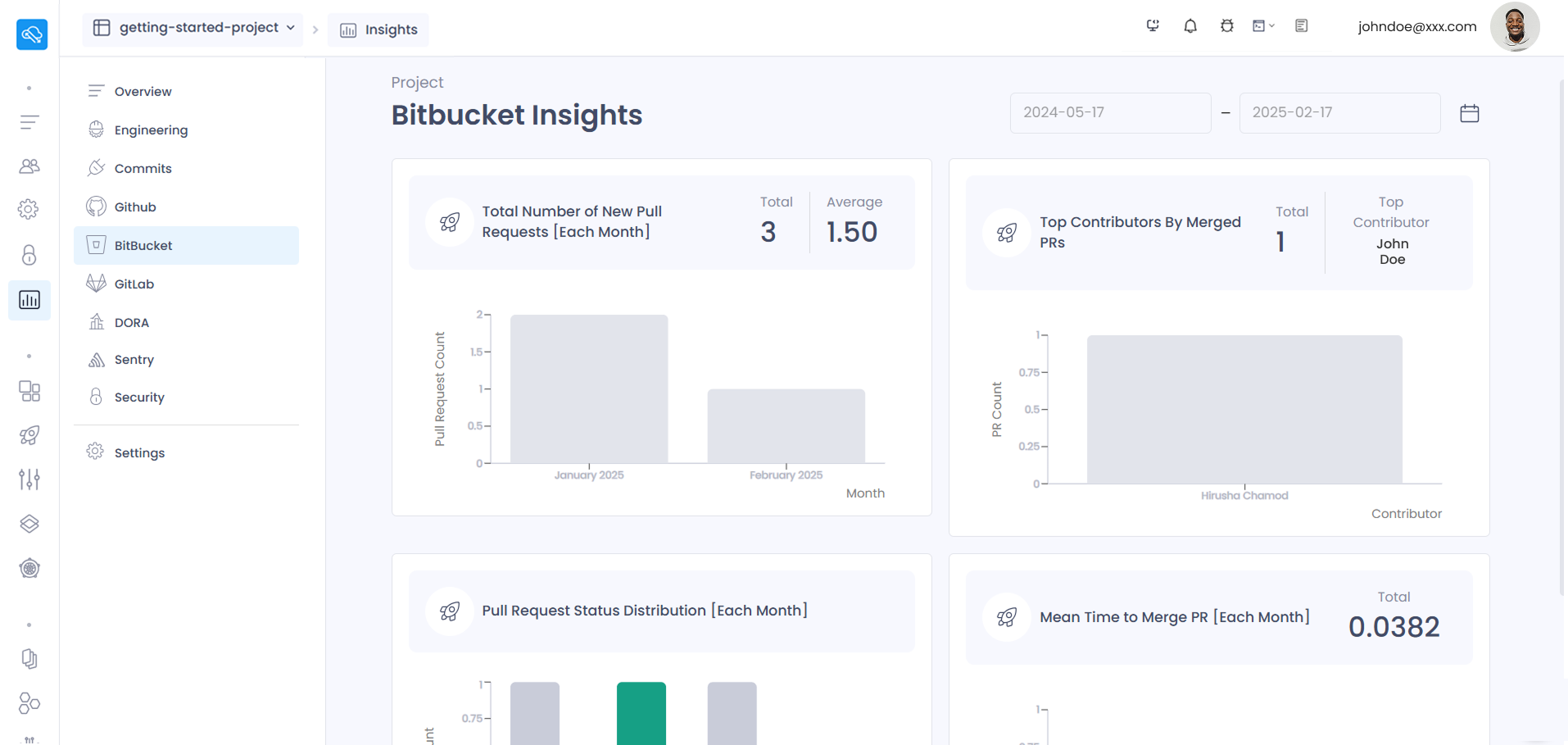Click the document log icon in header
The image size is (1568, 745).
point(1302,26)
